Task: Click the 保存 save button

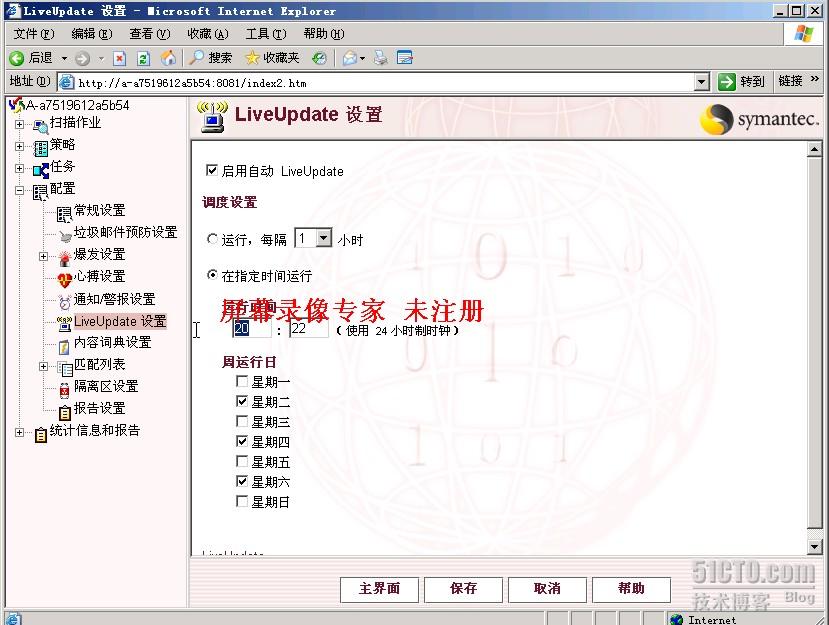Action: point(464,589)
